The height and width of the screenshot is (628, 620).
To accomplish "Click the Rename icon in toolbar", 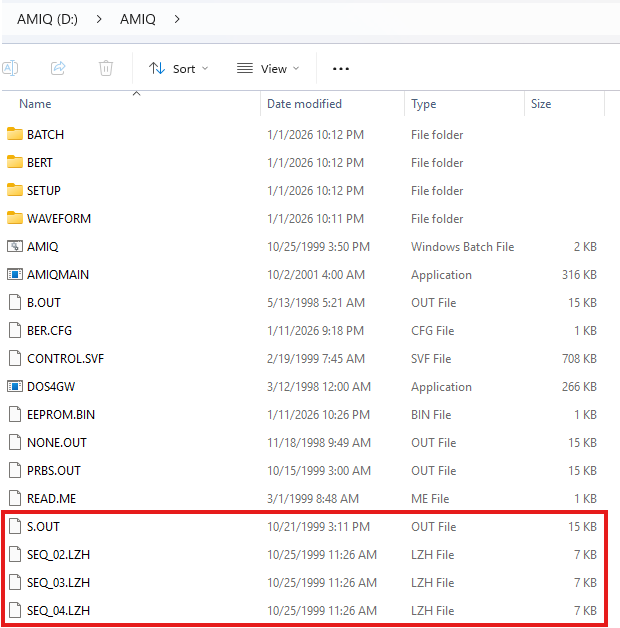I will coord(10,68).
